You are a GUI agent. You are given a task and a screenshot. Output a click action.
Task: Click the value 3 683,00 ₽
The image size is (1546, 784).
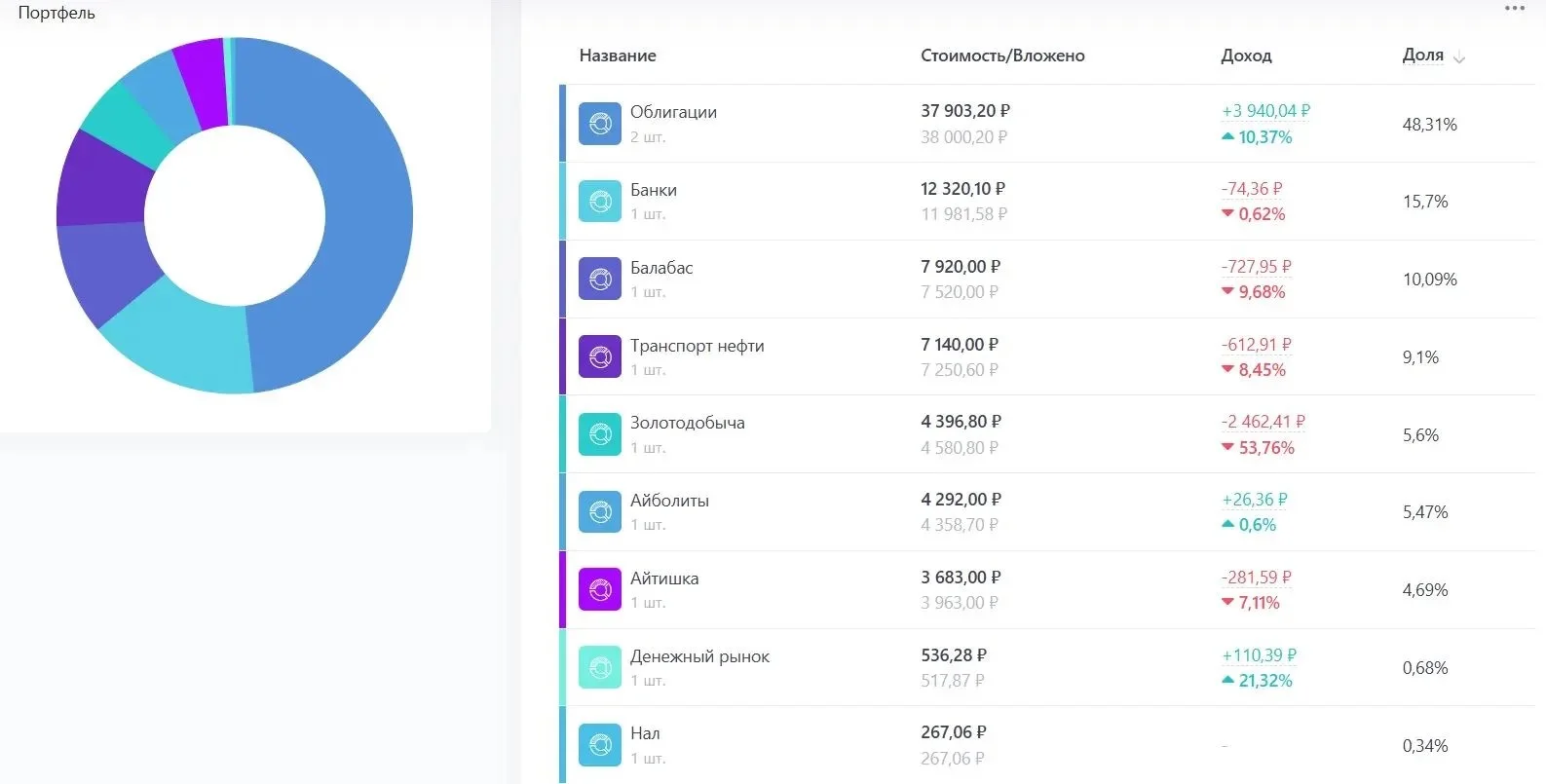[961, 578]
